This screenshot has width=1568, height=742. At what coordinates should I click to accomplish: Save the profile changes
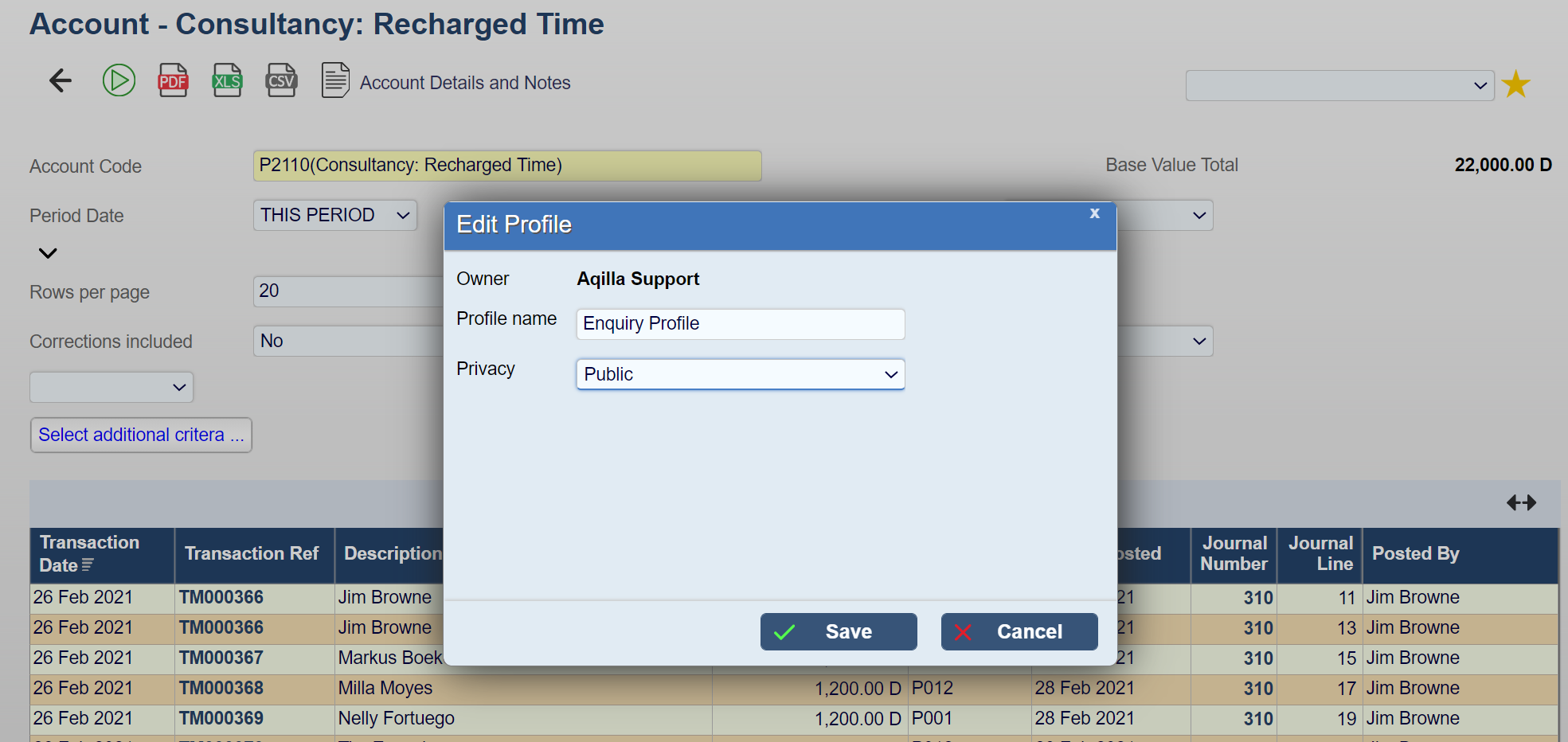click(x=838, y=631)
